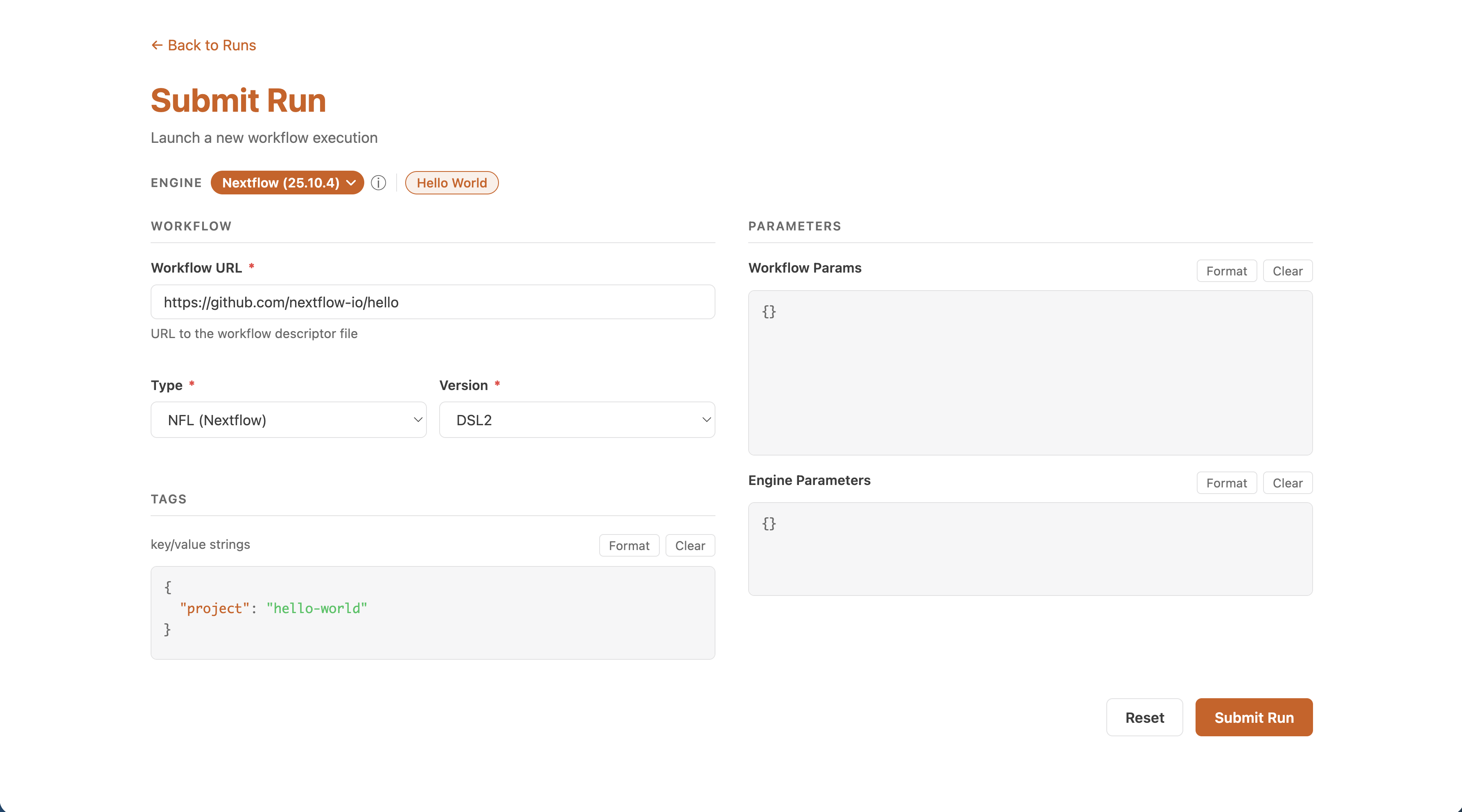Click the chevron inside the Nextflow engine pill
This screenshot has height=812, width=1462.
351,183
